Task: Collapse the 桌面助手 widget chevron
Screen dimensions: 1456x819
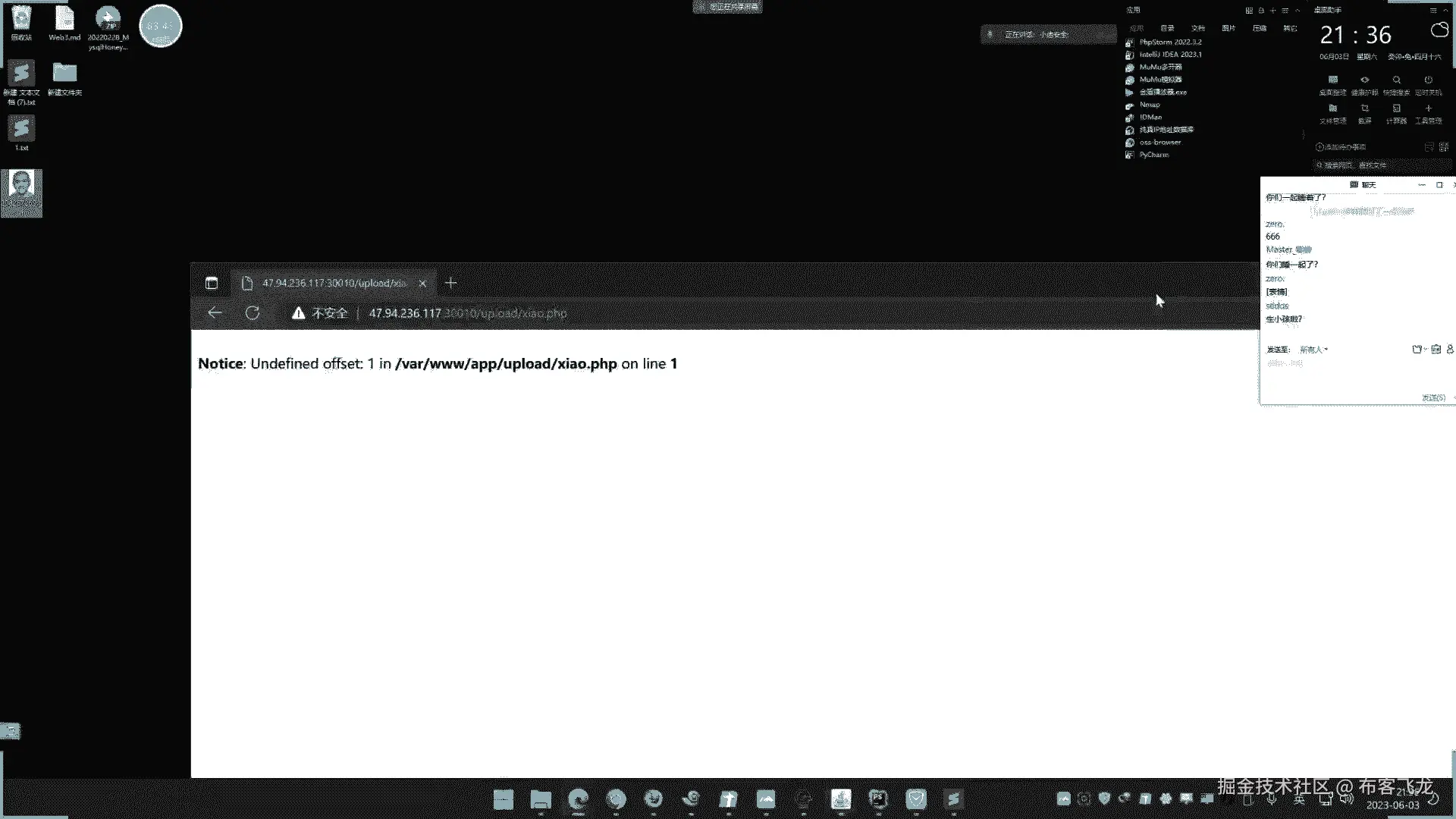Action: click(x=1445, y=10)
